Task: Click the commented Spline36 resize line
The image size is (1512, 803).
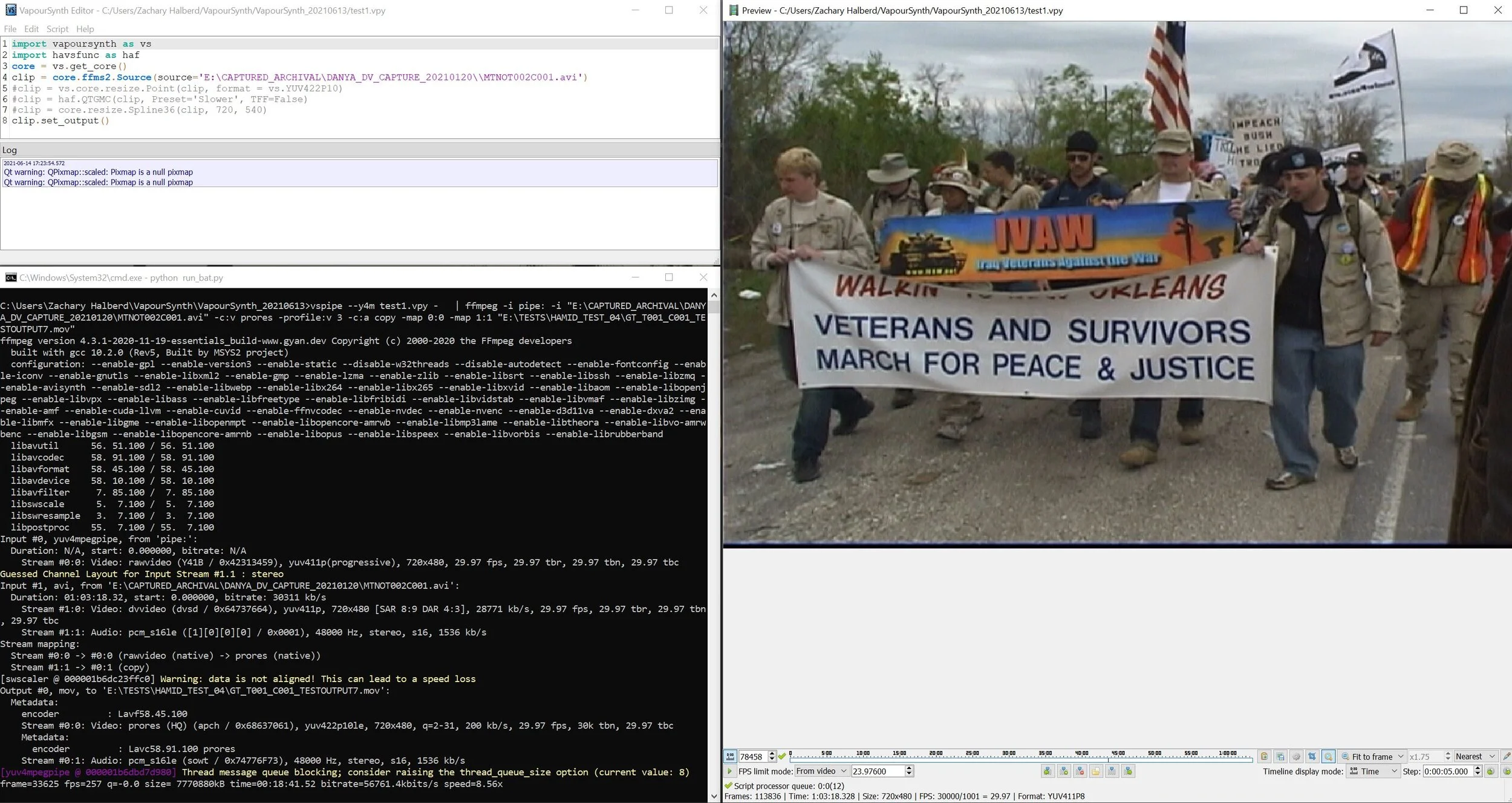Action: coord(139,110)
